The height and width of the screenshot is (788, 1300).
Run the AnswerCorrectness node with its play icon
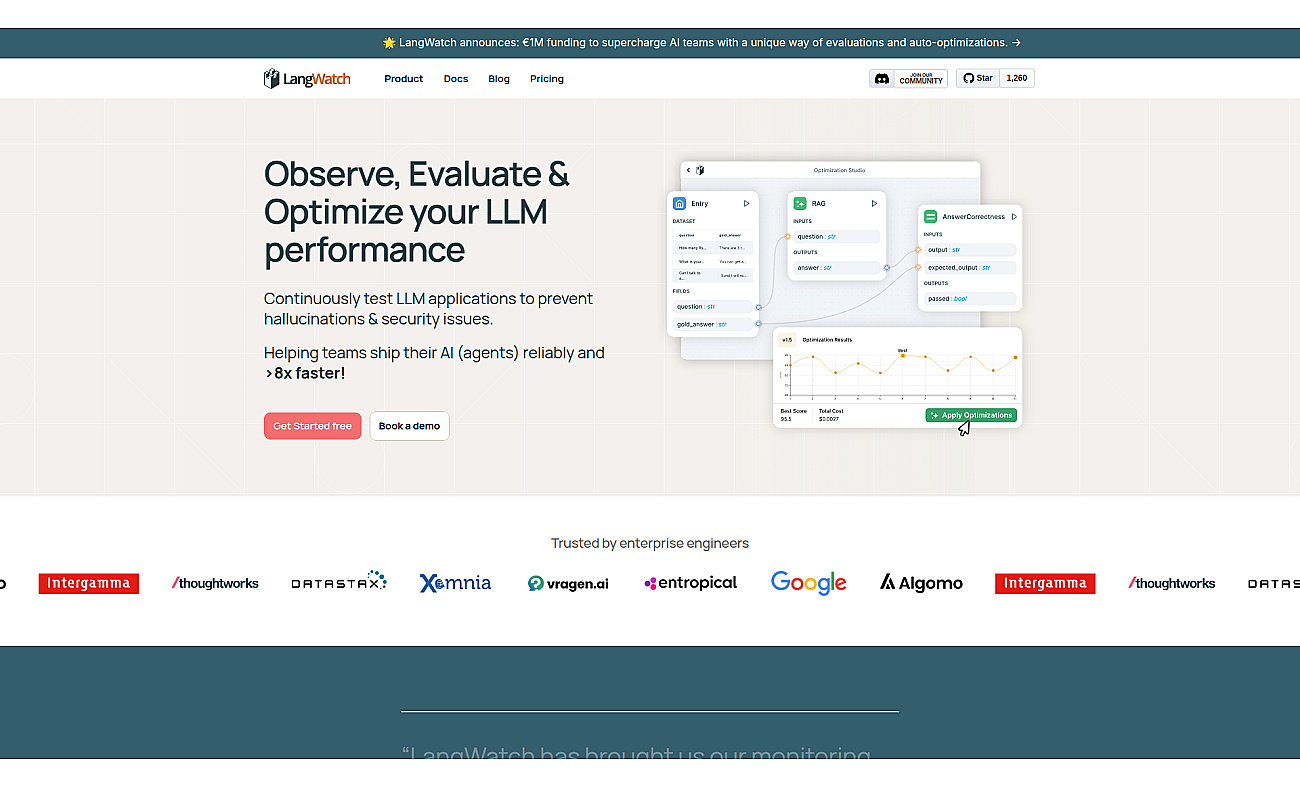[1014, 216]
